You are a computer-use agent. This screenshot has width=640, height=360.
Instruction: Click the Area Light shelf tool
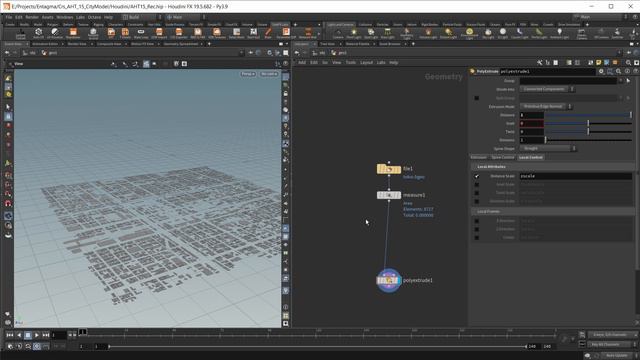pyautogui.click(x=388, y=33)
